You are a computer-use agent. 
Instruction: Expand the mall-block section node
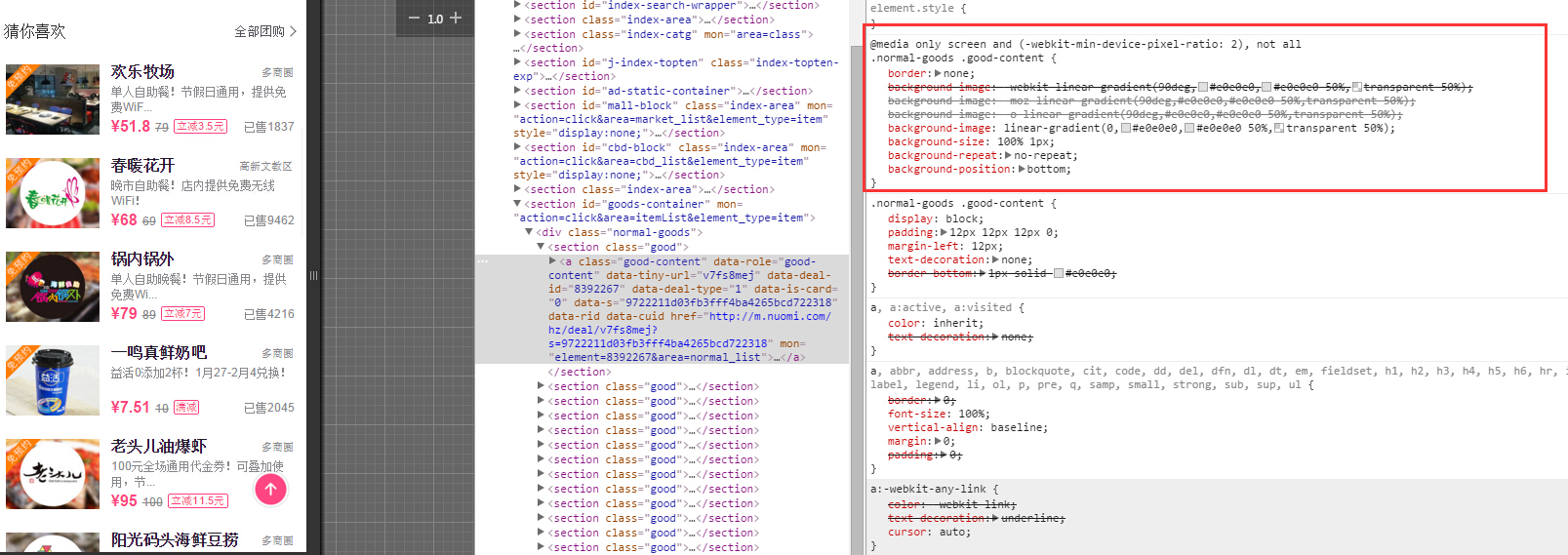click(x=518, y=105)
